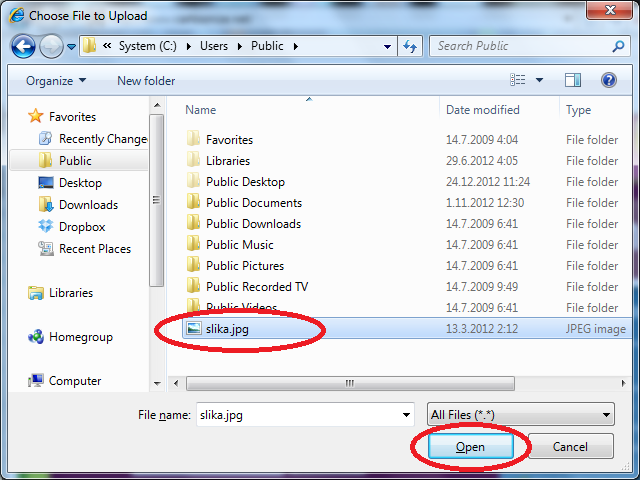Expand the view options dropdown arrow

(539, 80)
